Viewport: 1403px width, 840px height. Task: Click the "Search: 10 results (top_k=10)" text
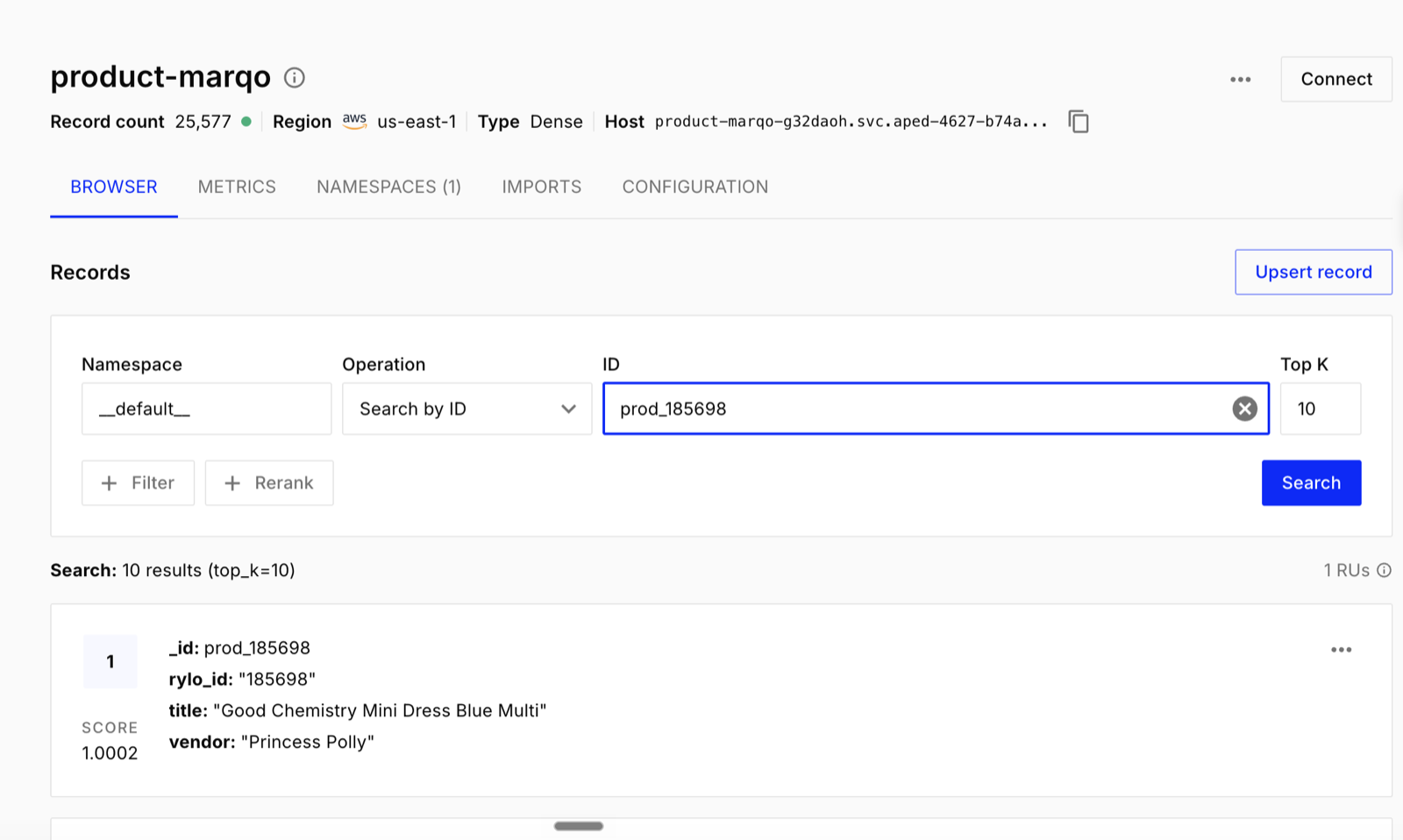click(x=173, y=571)
